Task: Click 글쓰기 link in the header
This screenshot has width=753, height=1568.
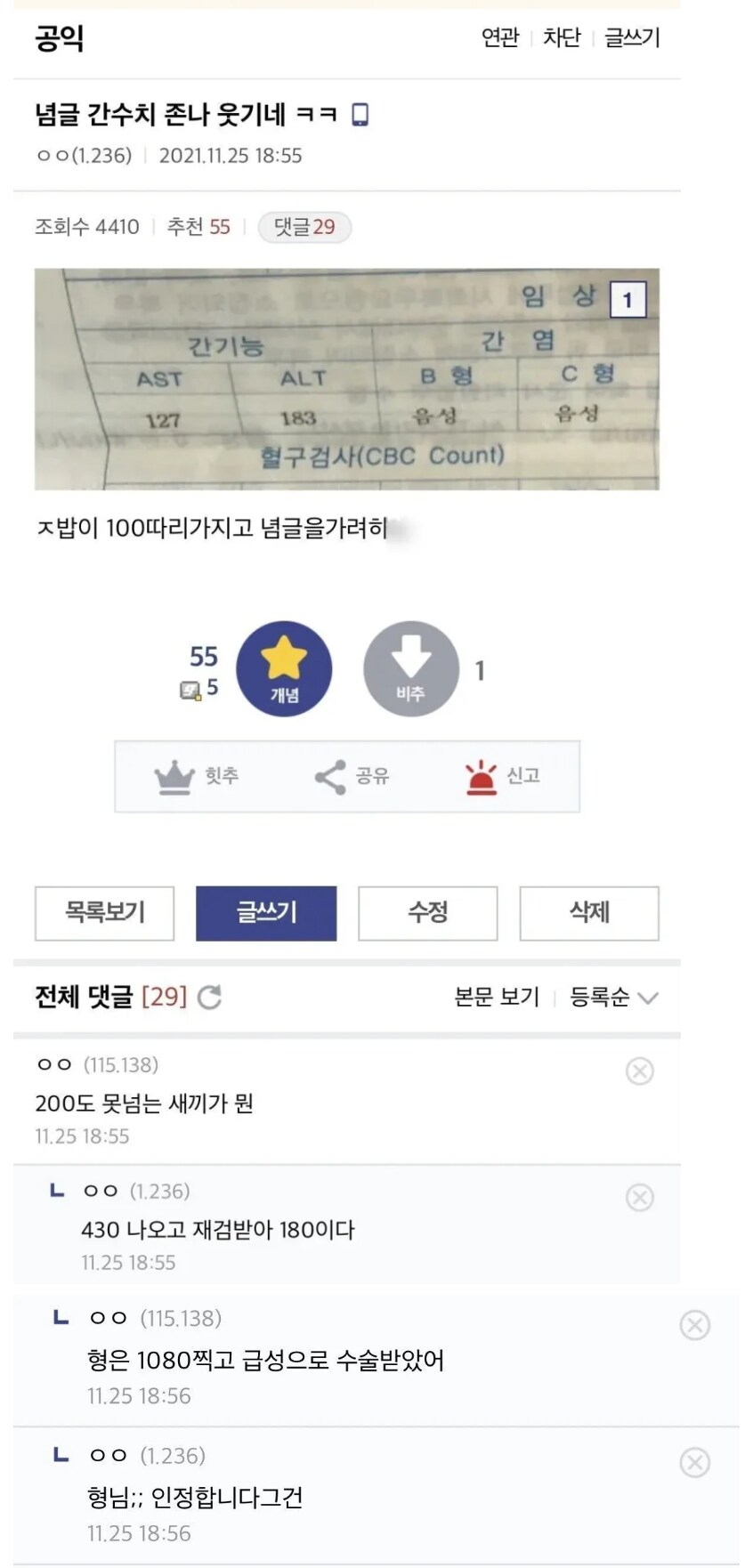Action: [x=632, y=37]
